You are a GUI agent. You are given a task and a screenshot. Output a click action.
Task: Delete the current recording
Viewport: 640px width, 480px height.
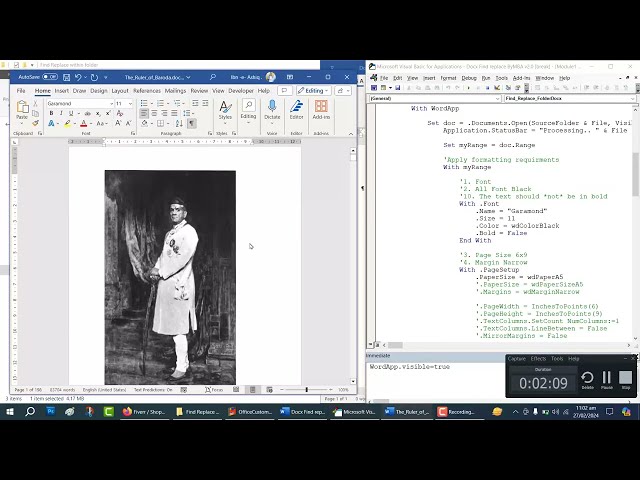[587, 380]
